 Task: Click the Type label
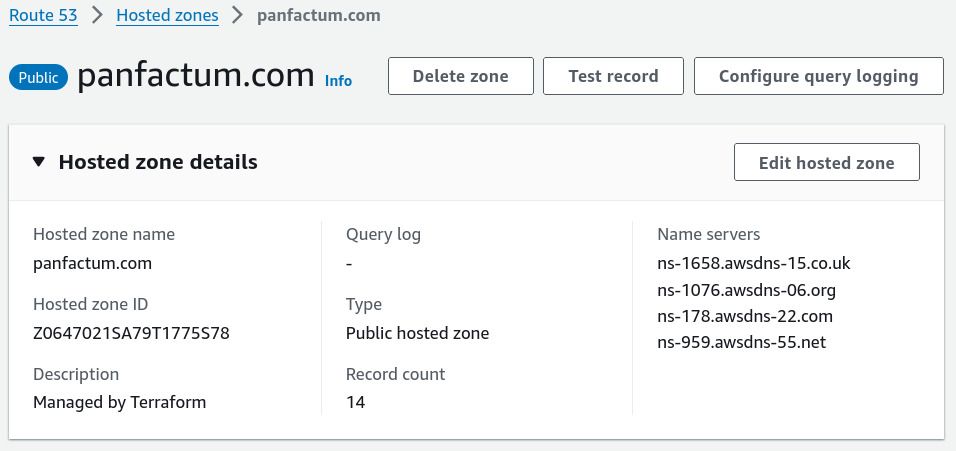[x=363, y=305]
